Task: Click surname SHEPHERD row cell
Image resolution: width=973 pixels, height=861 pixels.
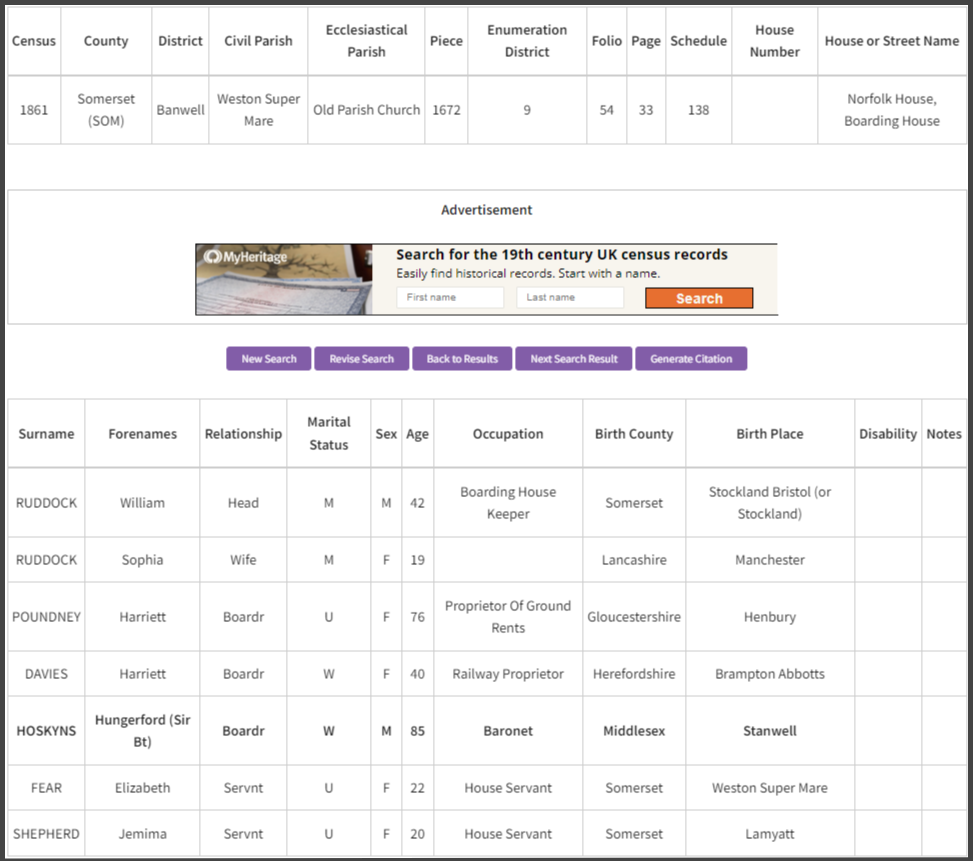Action: pyautogui.click(x=47, y=834)
